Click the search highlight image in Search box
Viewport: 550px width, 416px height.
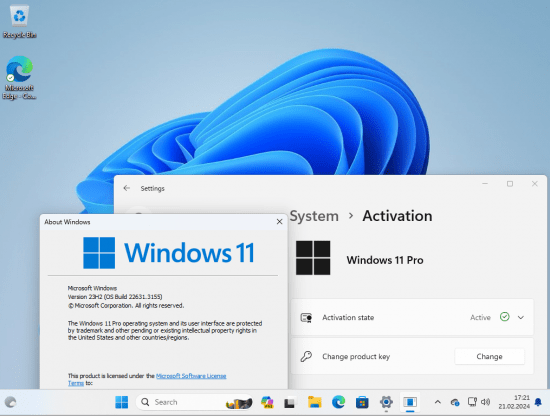click(x=239, y=403)
